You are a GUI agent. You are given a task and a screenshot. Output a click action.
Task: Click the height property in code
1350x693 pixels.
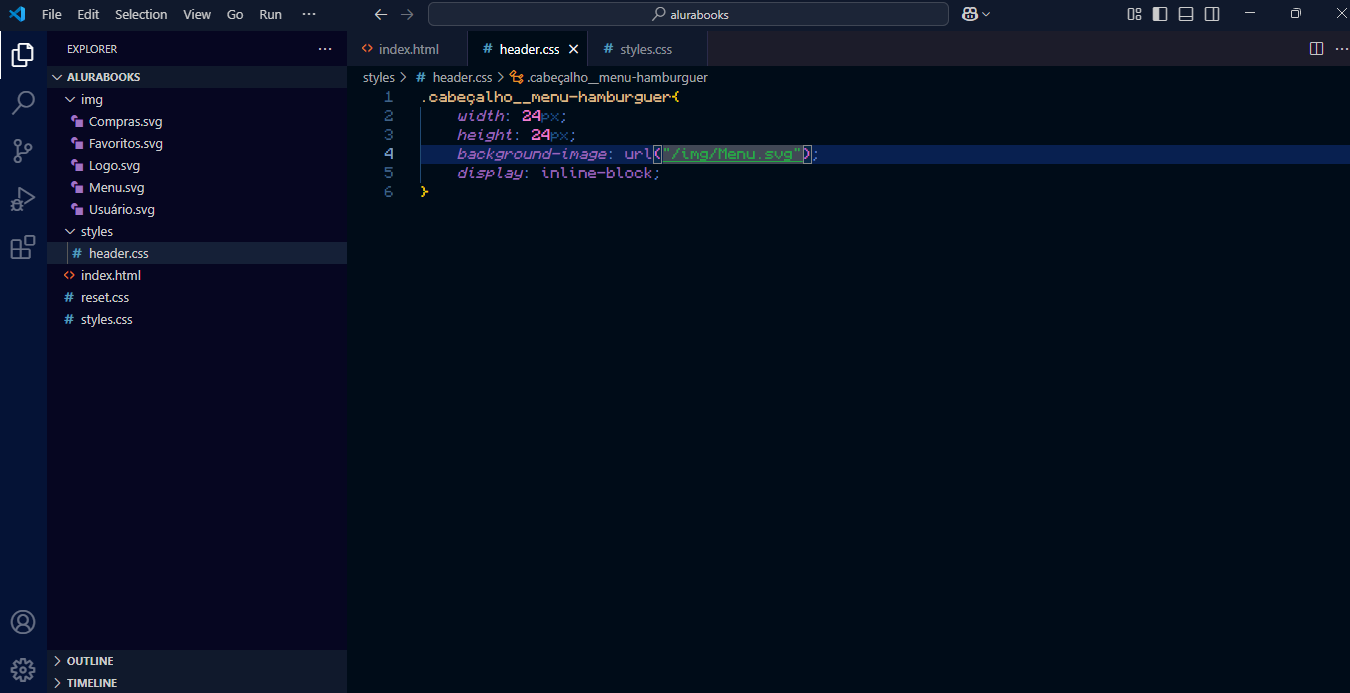(x=485, y=135)
